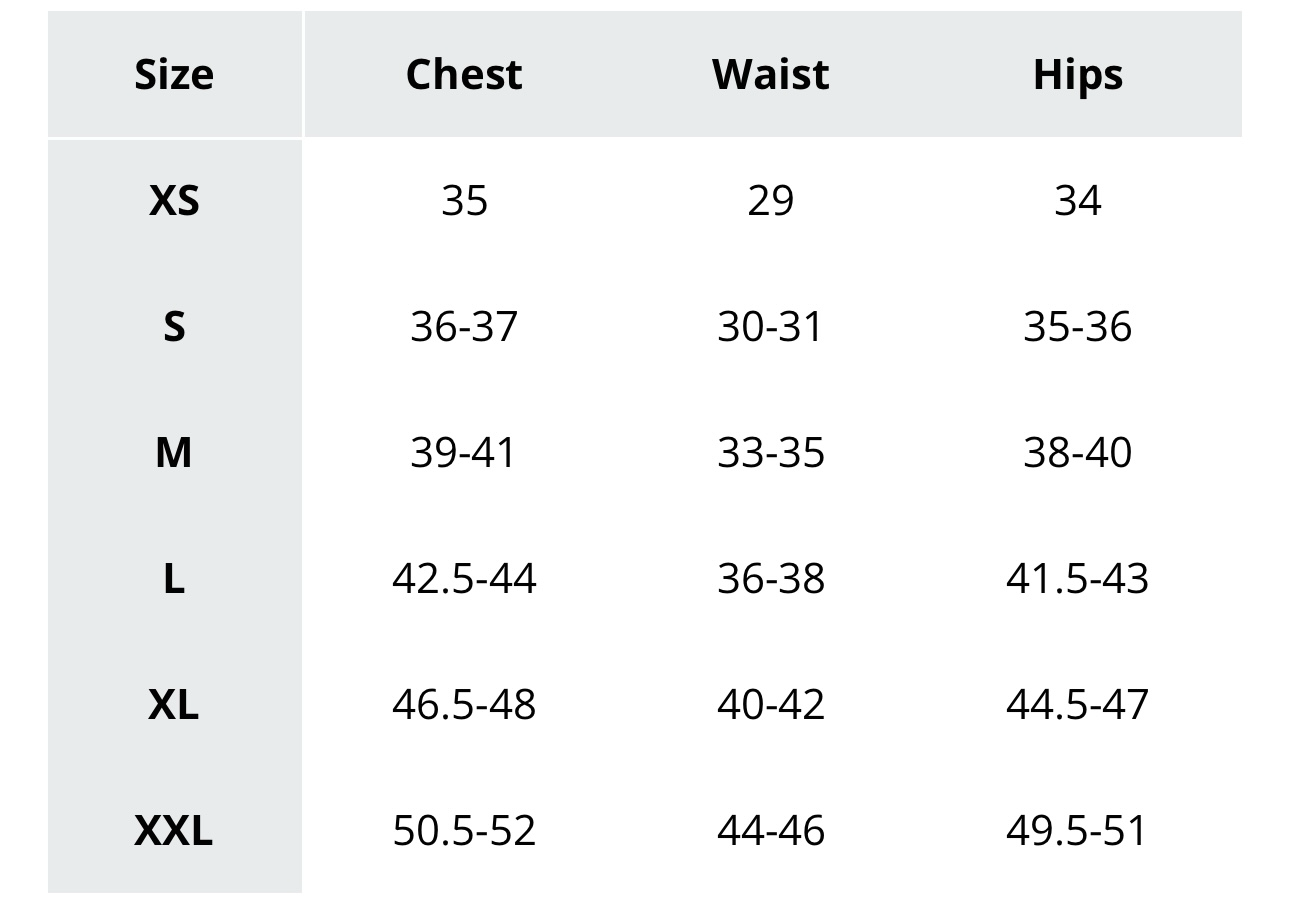Select the XXL size row label
The width and height of the screenshot is (1290, 900).
click(x=174, y=831)
